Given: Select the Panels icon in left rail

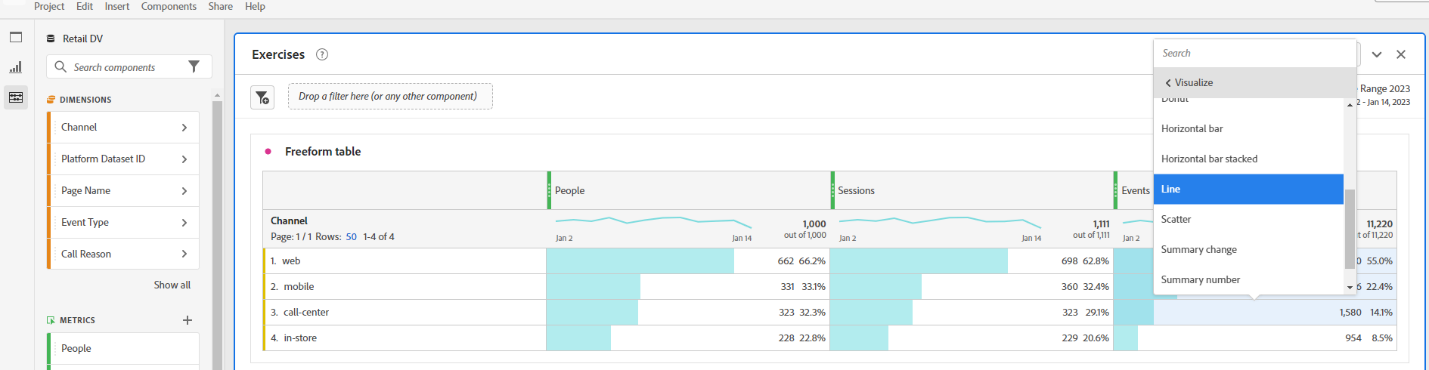Looking at the screenshot, I should coord(16,37).
